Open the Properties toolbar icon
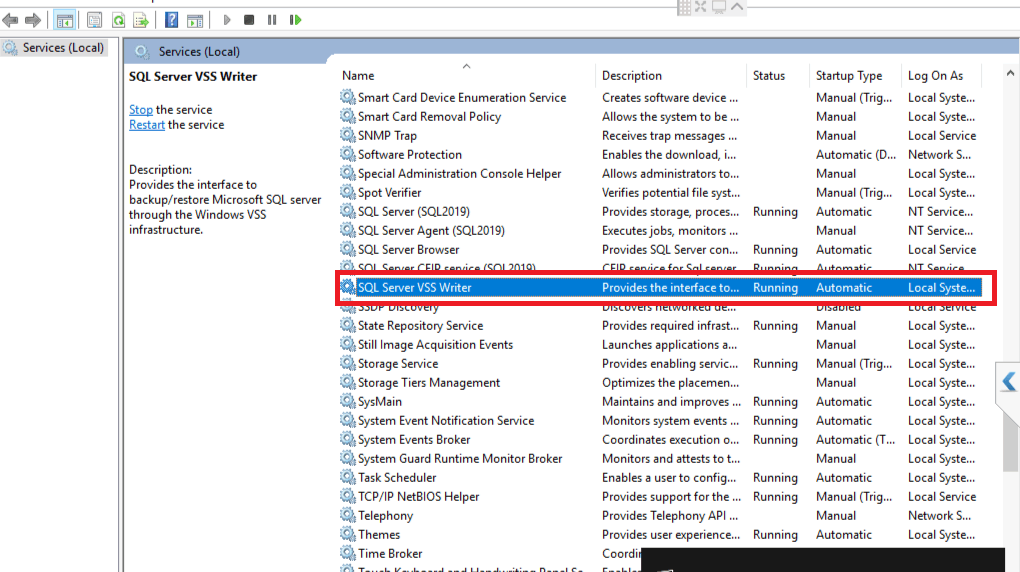The height and width of the screenshot is (572, 1020). 94,20
